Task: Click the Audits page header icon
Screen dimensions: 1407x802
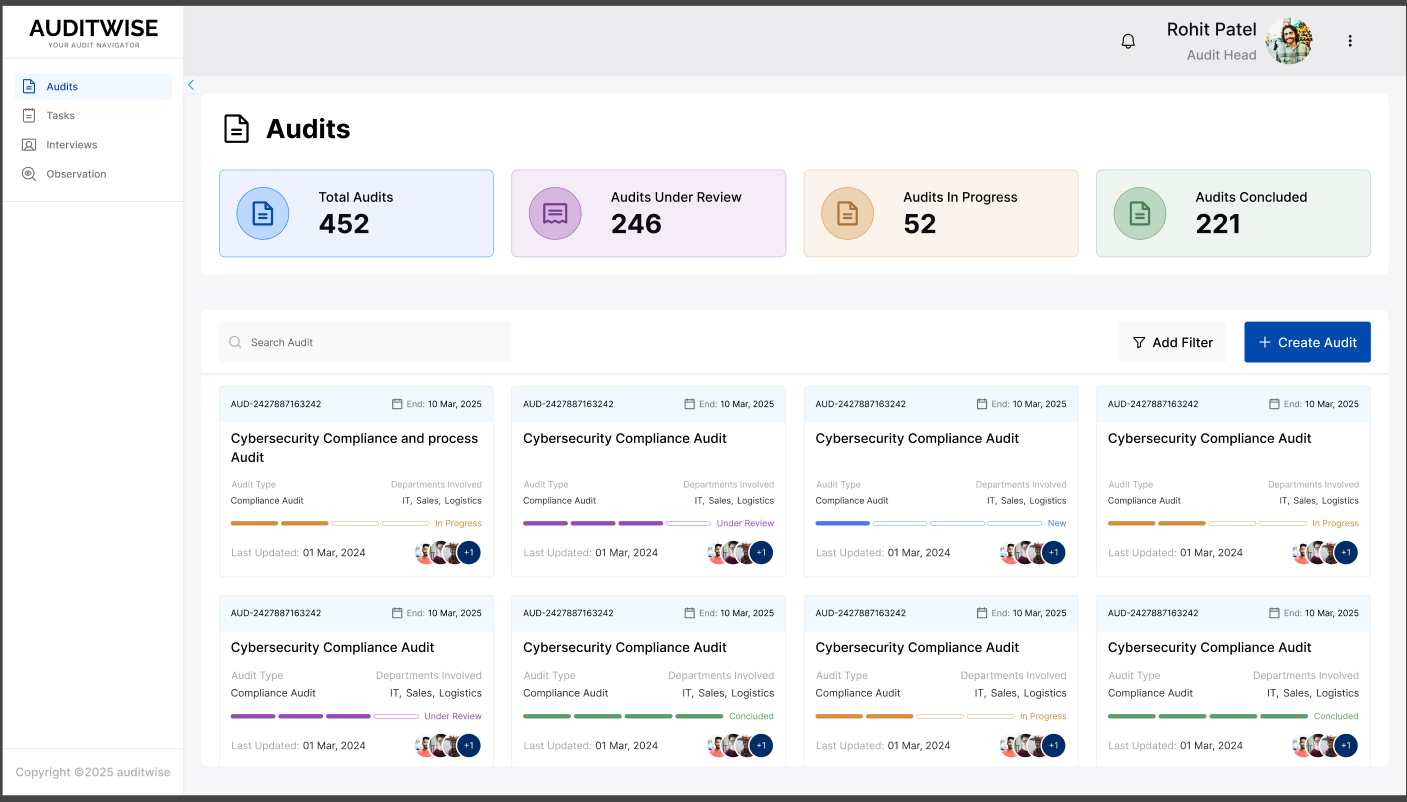Action: [236, 129]
